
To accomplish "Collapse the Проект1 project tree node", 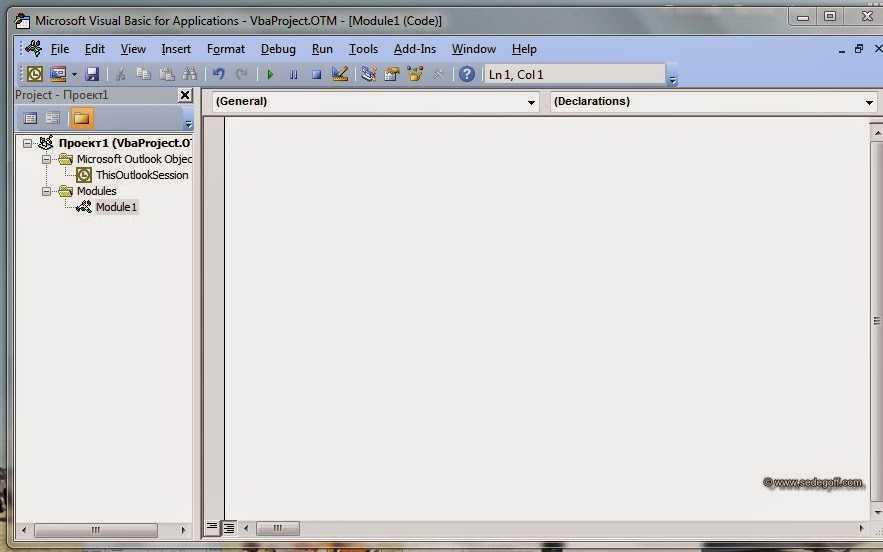I will (27, 143).
